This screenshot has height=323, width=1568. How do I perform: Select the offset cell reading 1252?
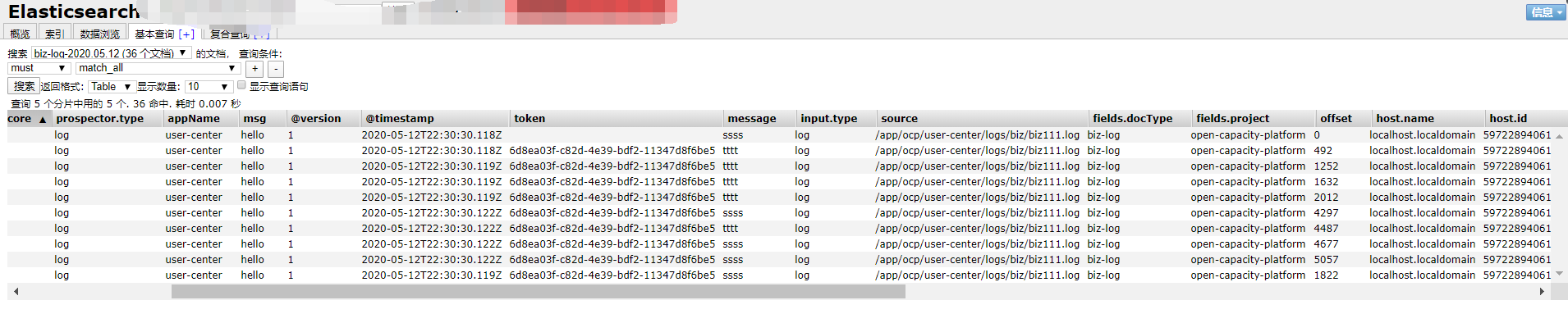[x=1326, y=166]
